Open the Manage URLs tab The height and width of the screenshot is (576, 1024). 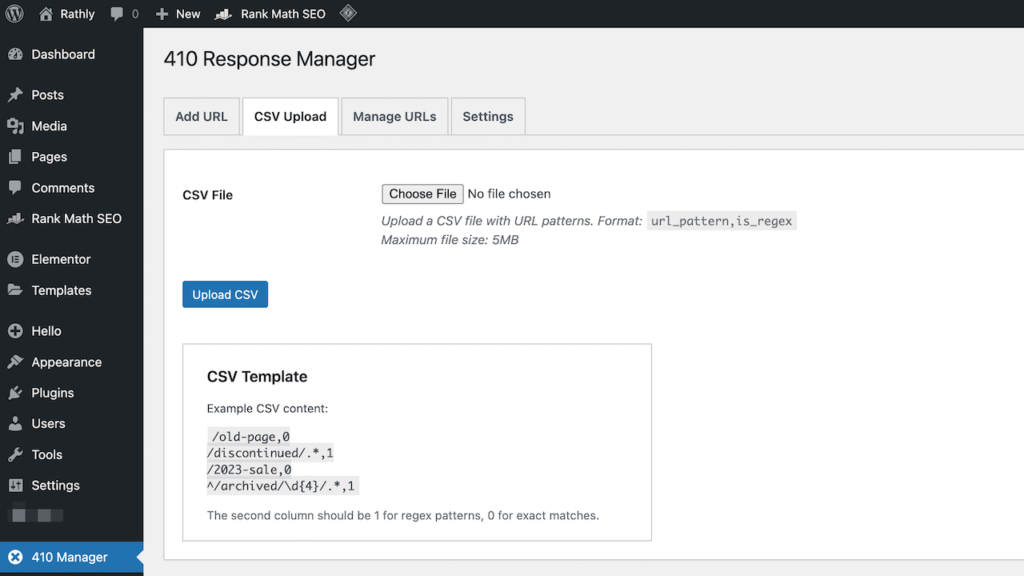[x=394, y=116]
